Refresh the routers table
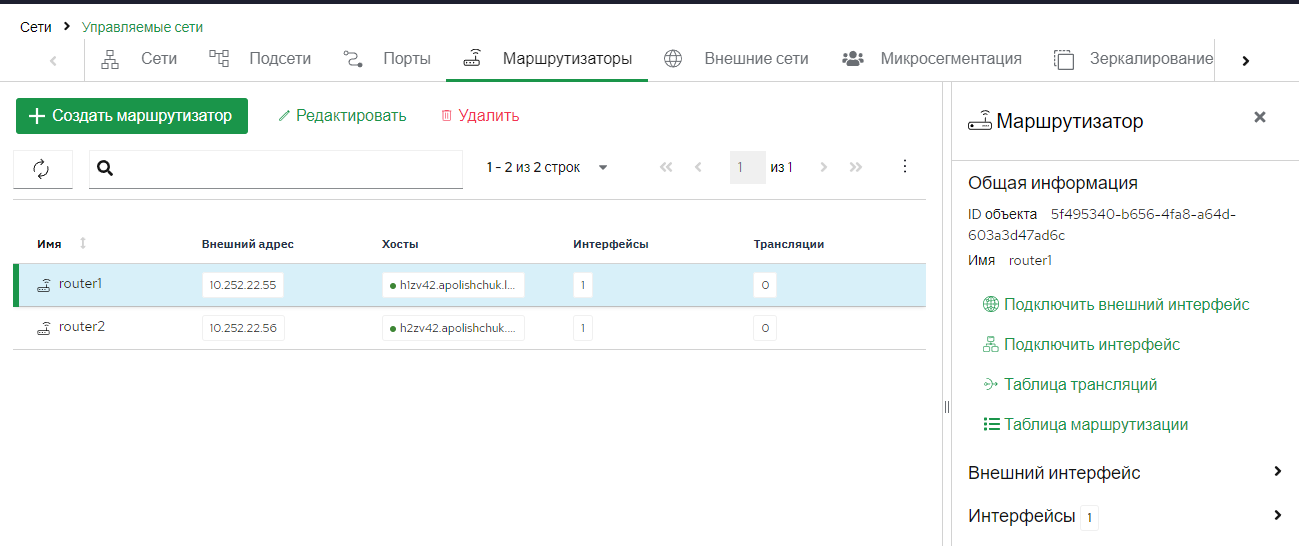 (42, 169)
